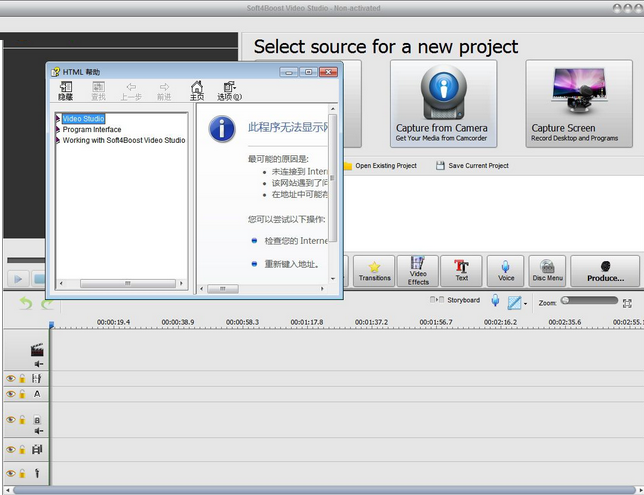
Task: Click the green Undo arrow
Action: tap(26, 303)
